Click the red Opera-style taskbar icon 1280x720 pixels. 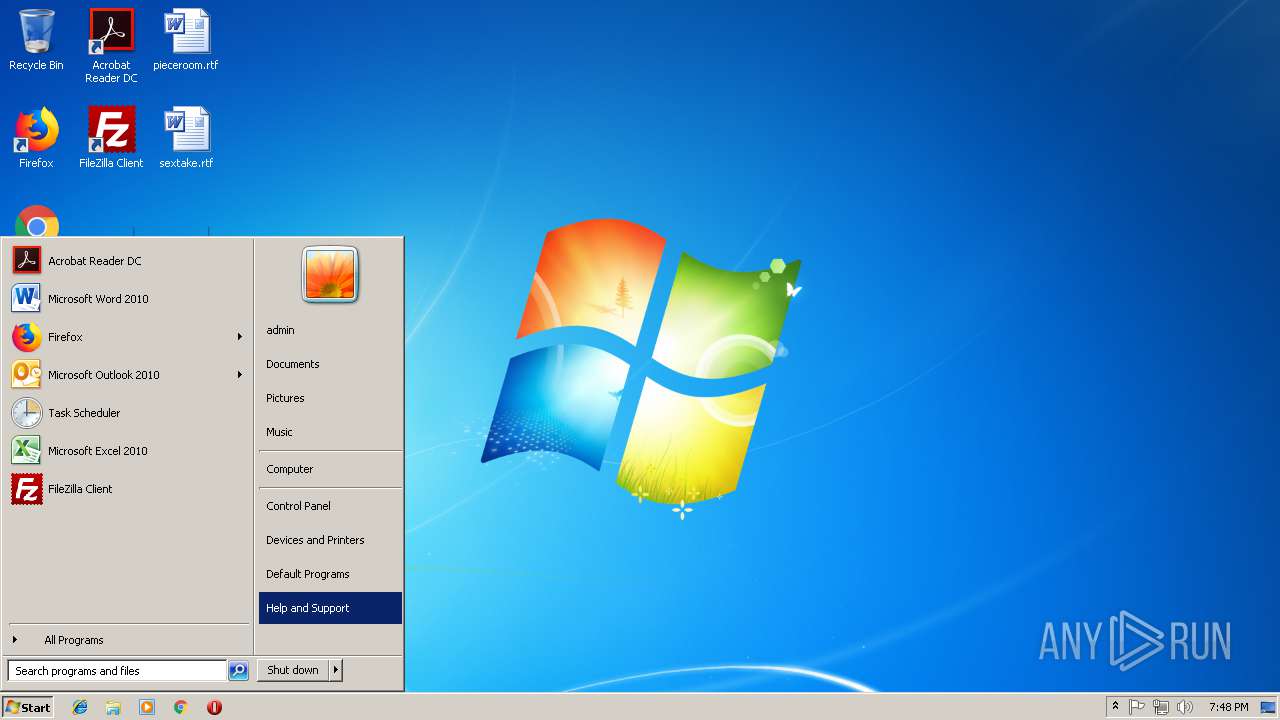pyautogui.click(x=214, y=707)
